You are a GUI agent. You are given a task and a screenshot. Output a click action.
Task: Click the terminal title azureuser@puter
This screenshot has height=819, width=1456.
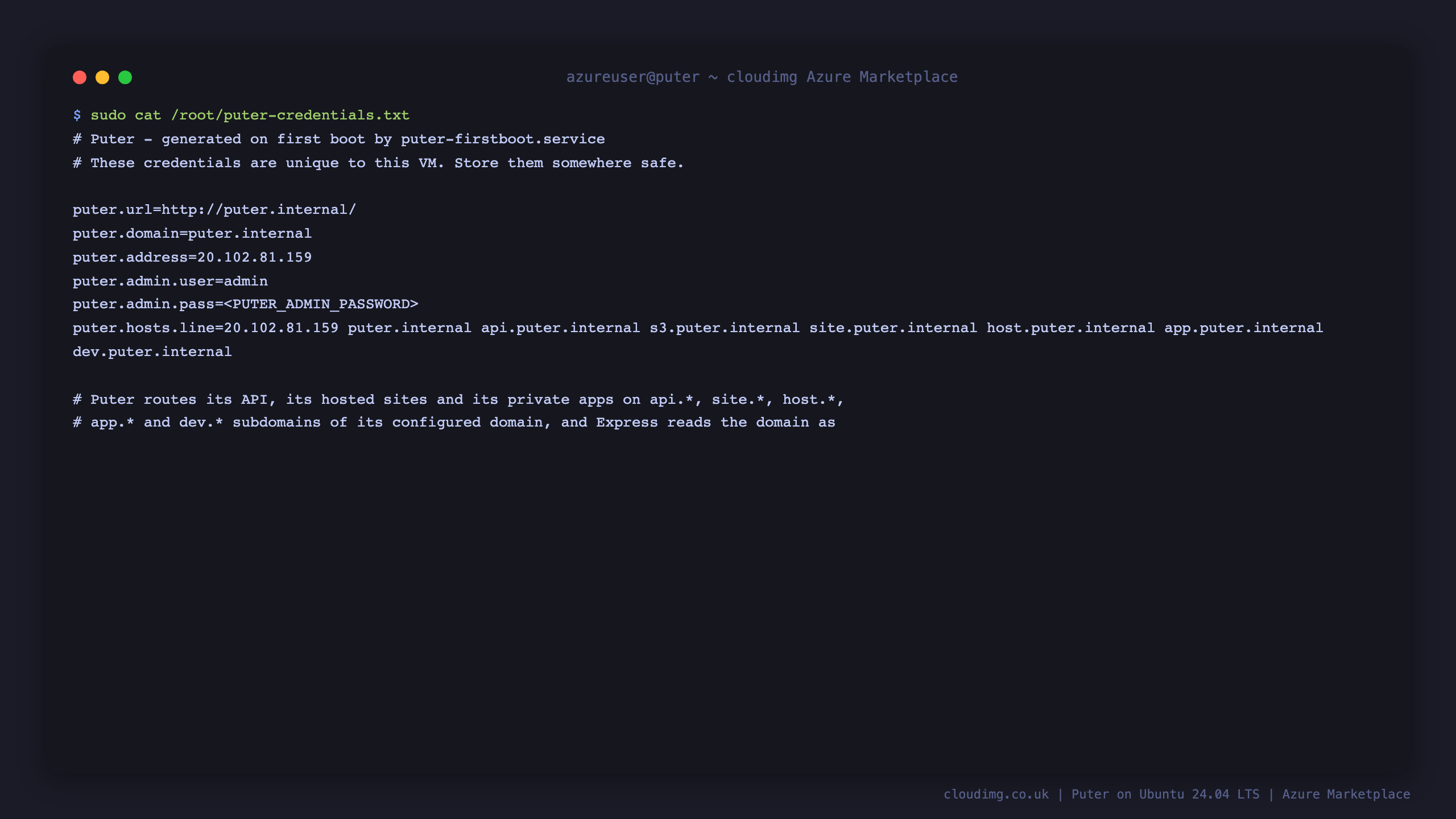pyautogui.click(x=633, y=77)
